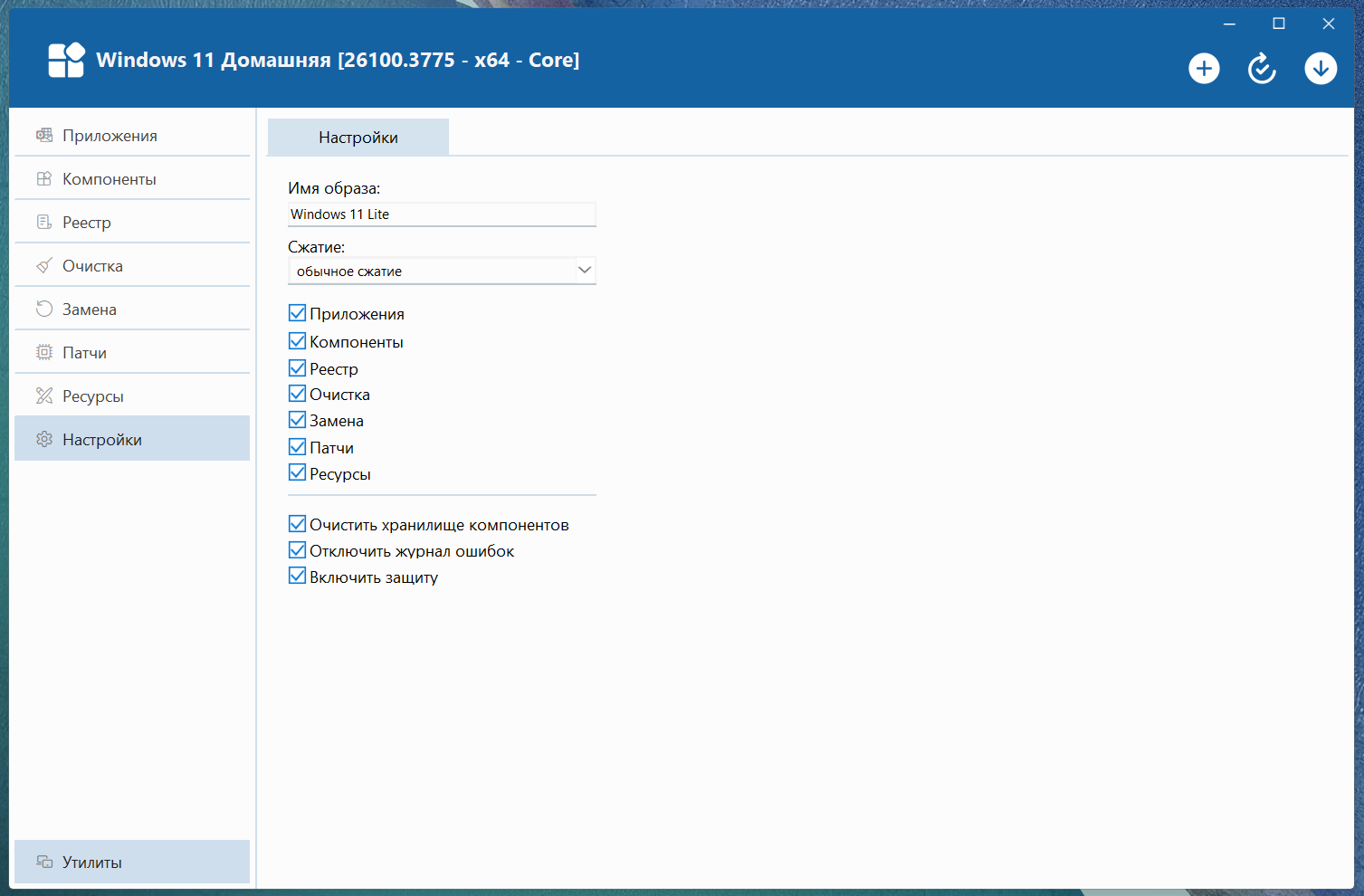1364x896 pixels.
Task: Uncheck the Приложения checkbox
Action: tap(297, 314)
